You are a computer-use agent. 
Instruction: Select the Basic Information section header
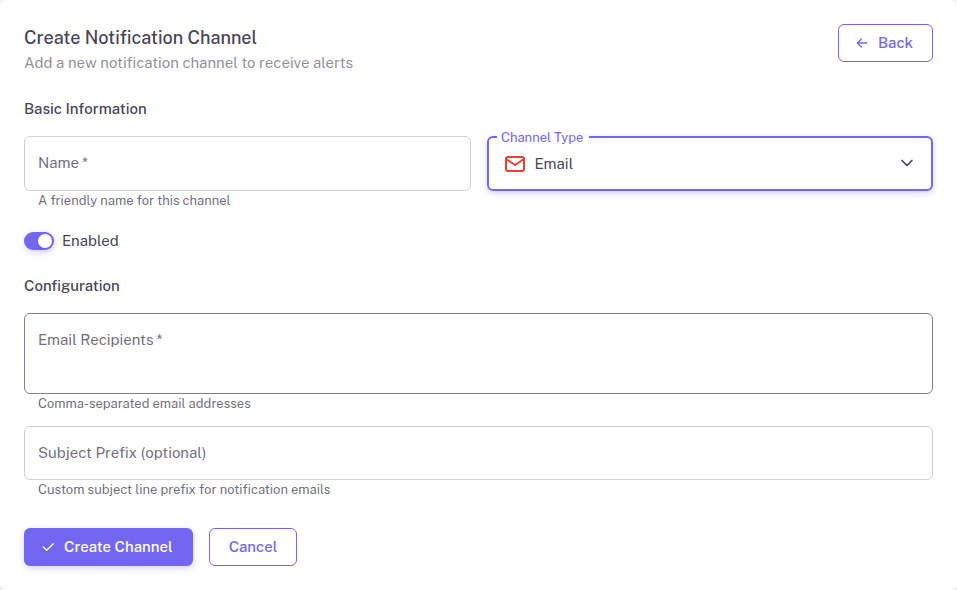[85, 108]
